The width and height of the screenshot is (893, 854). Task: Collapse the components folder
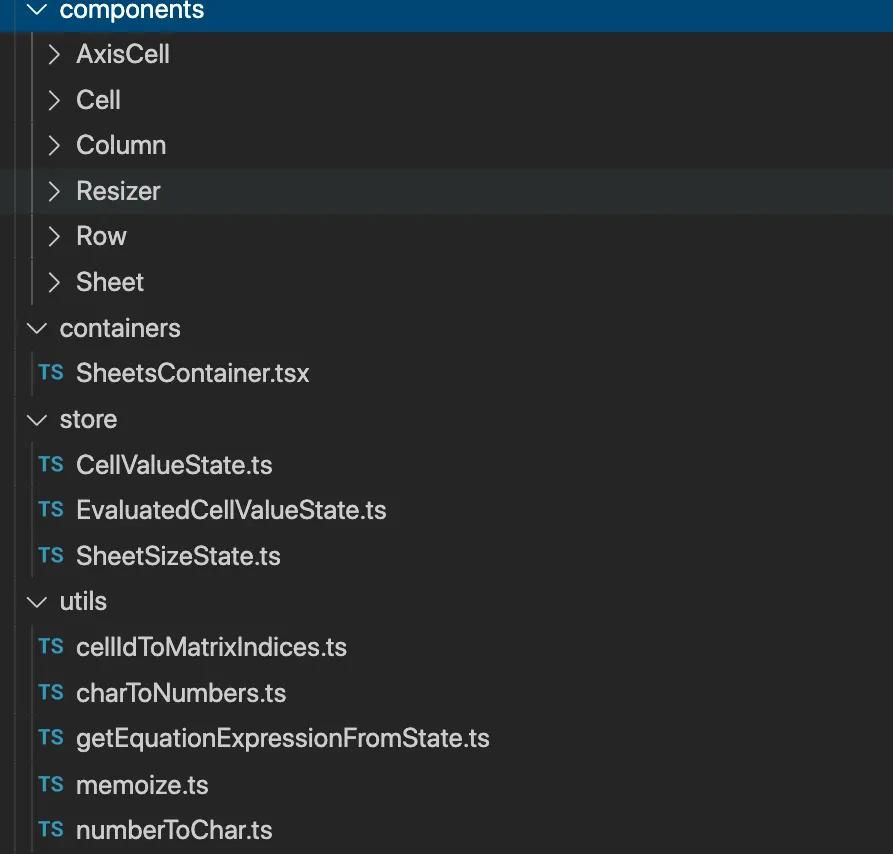36,11
